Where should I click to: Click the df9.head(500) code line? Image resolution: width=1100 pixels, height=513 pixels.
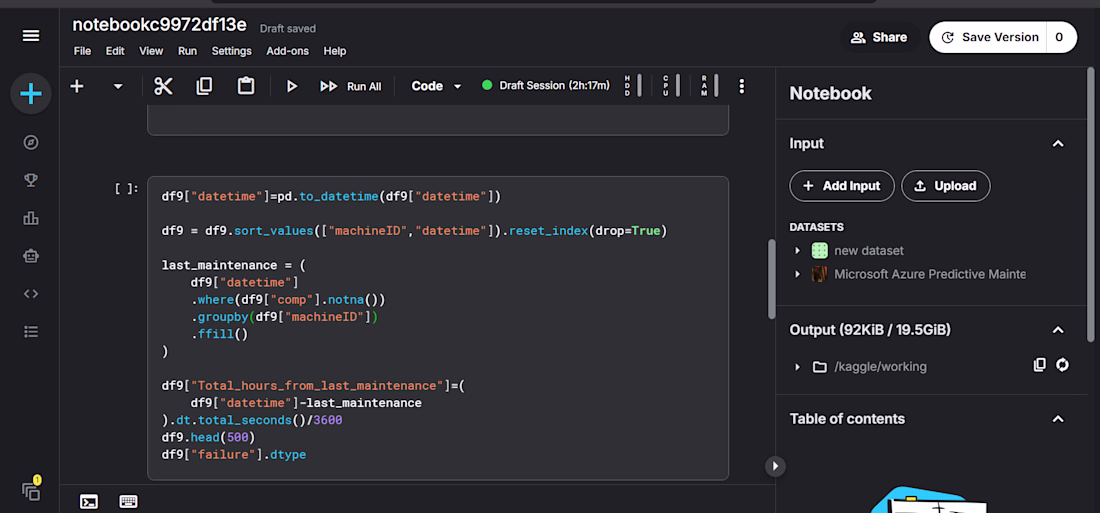pyautogui.click(x=209, y=437)
